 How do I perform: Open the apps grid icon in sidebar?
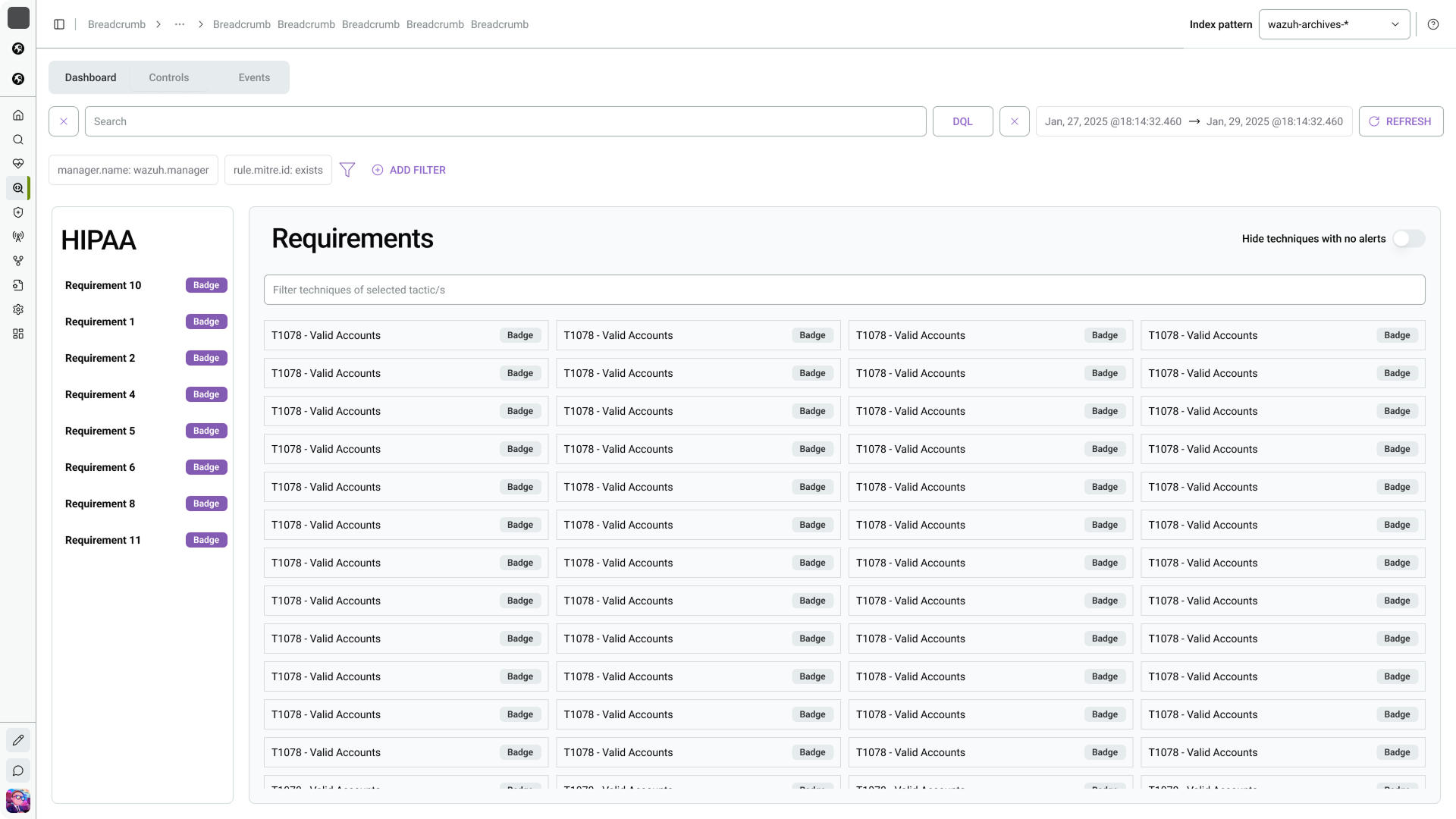[18, 334]
